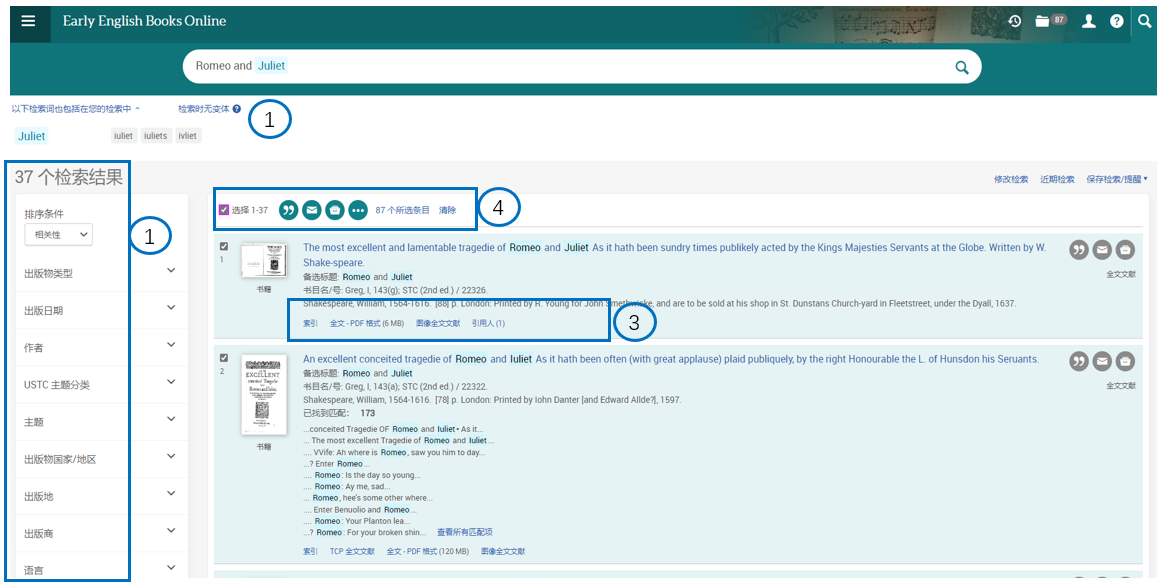
Task: Save the first result dated 1637
Action: click(1125, 251)
